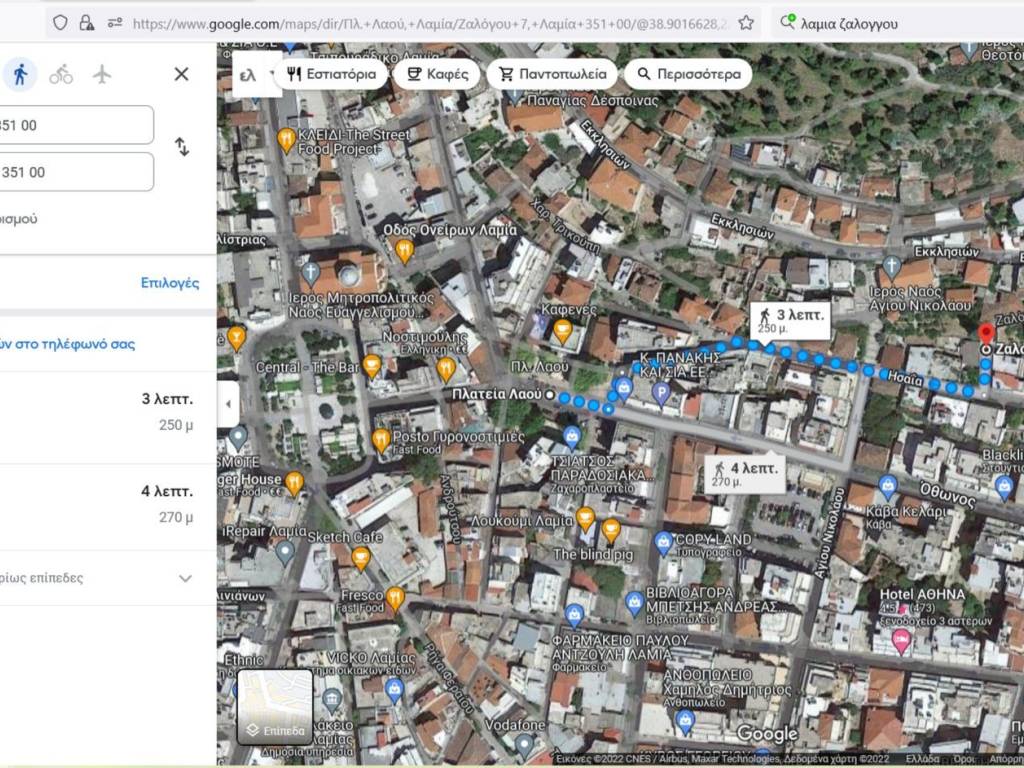Click the red destination pin on map
1024x768 pixels.
[x=986, y=335]
